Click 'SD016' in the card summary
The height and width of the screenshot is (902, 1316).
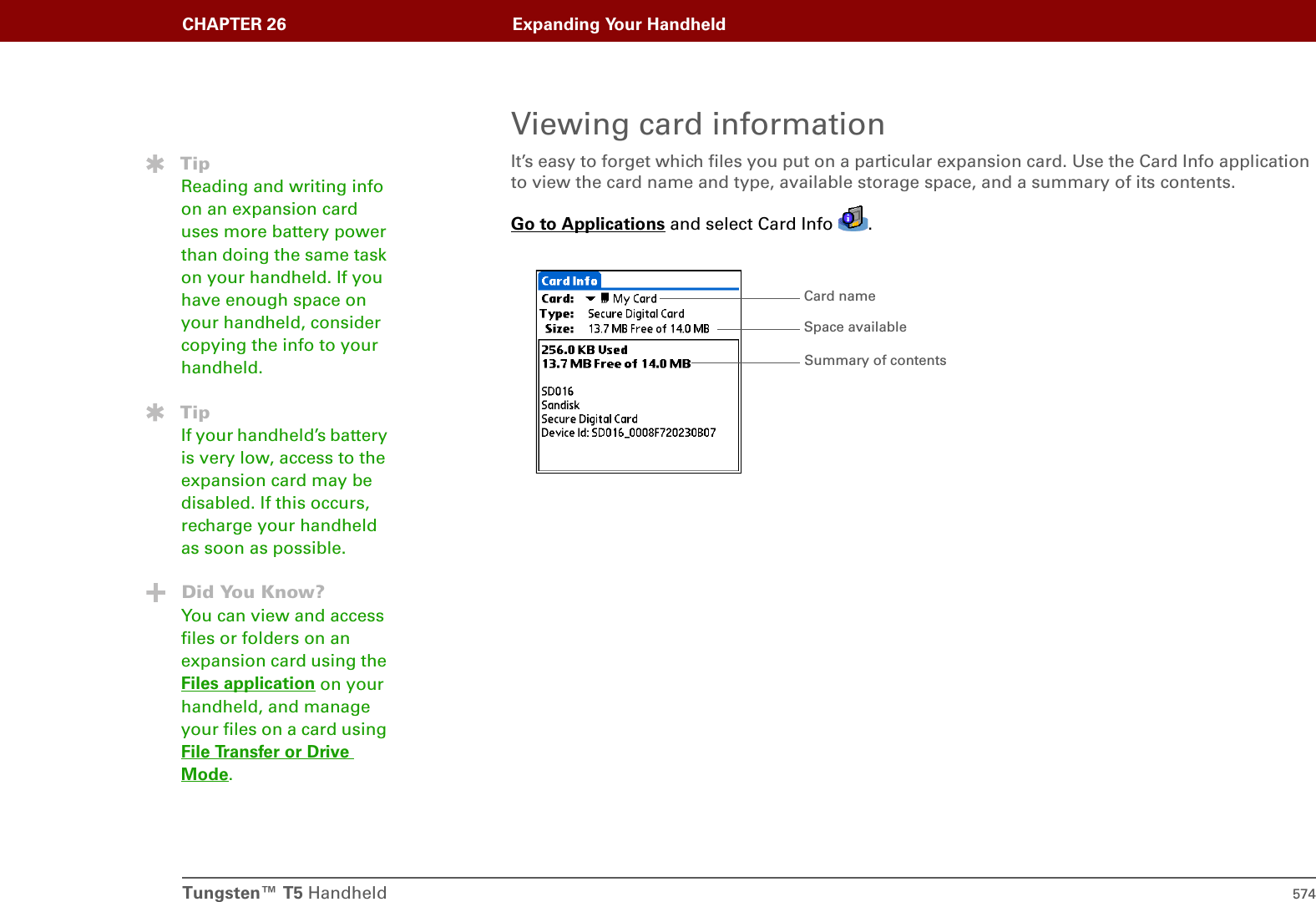[x=557, y=391]
